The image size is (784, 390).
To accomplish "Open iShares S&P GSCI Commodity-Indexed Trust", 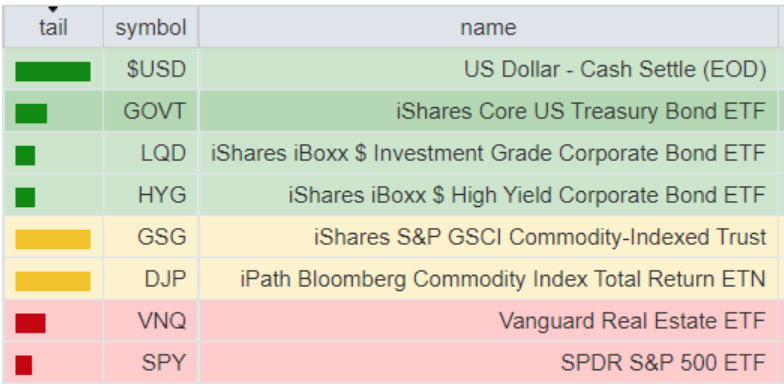I will coord(540,237).
